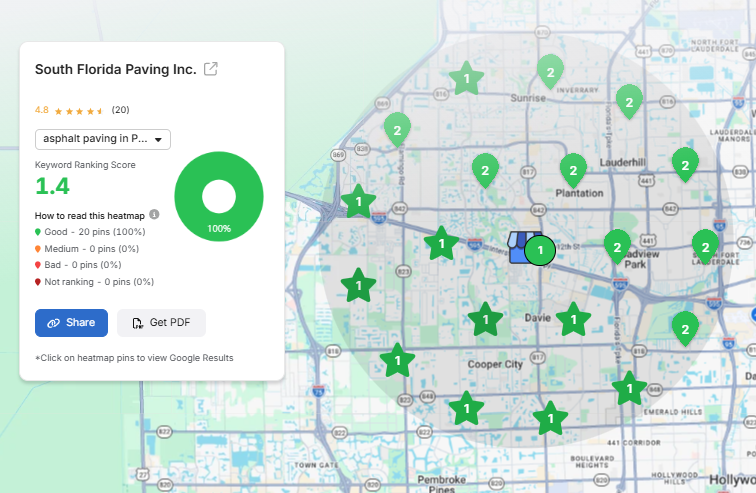This screenshot has height=493, width=756.
Task: Click the Keyword Ranking Score value 1.4
Action: tap(53, 186)
